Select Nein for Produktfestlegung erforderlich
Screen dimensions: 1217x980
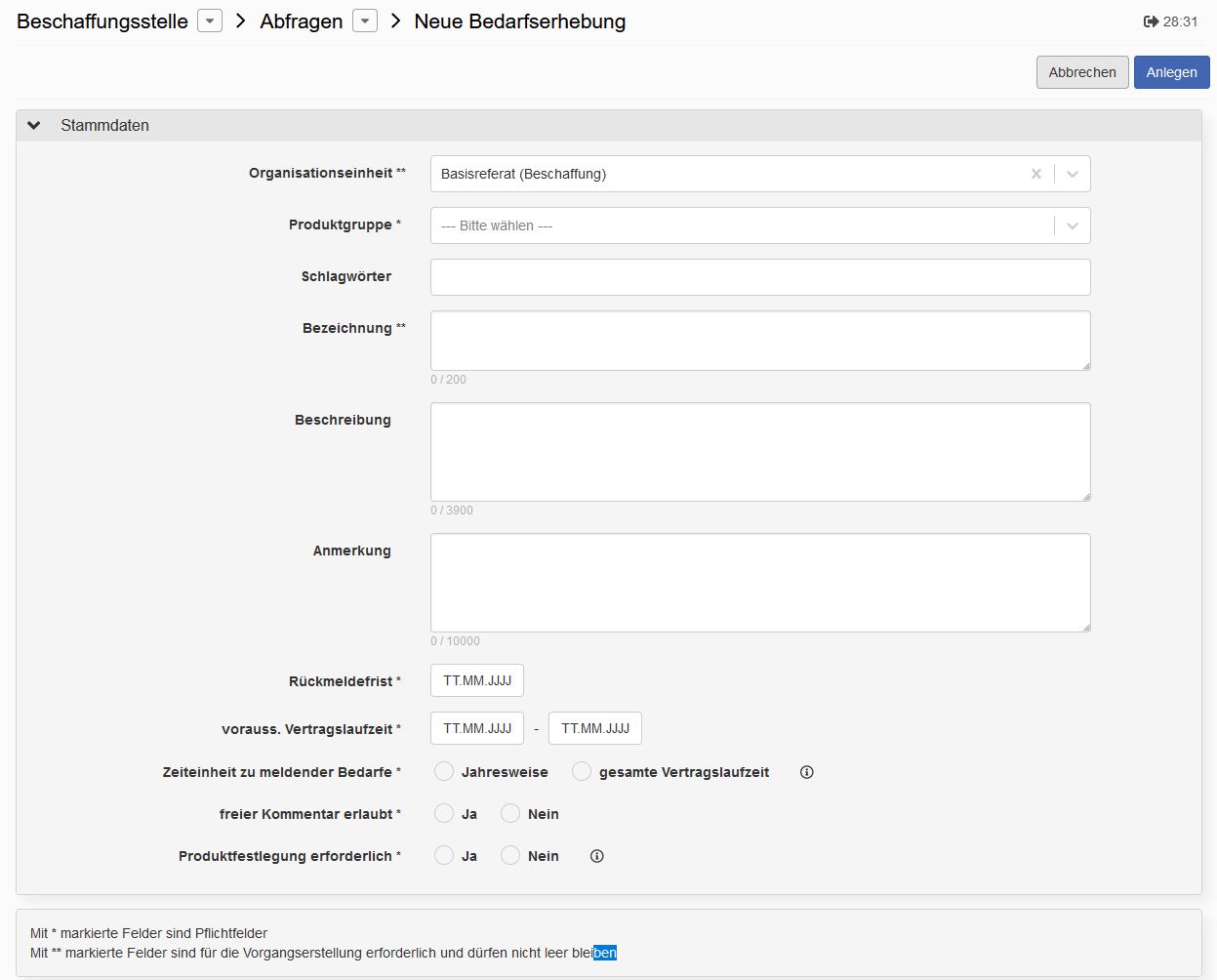(509, 855)
